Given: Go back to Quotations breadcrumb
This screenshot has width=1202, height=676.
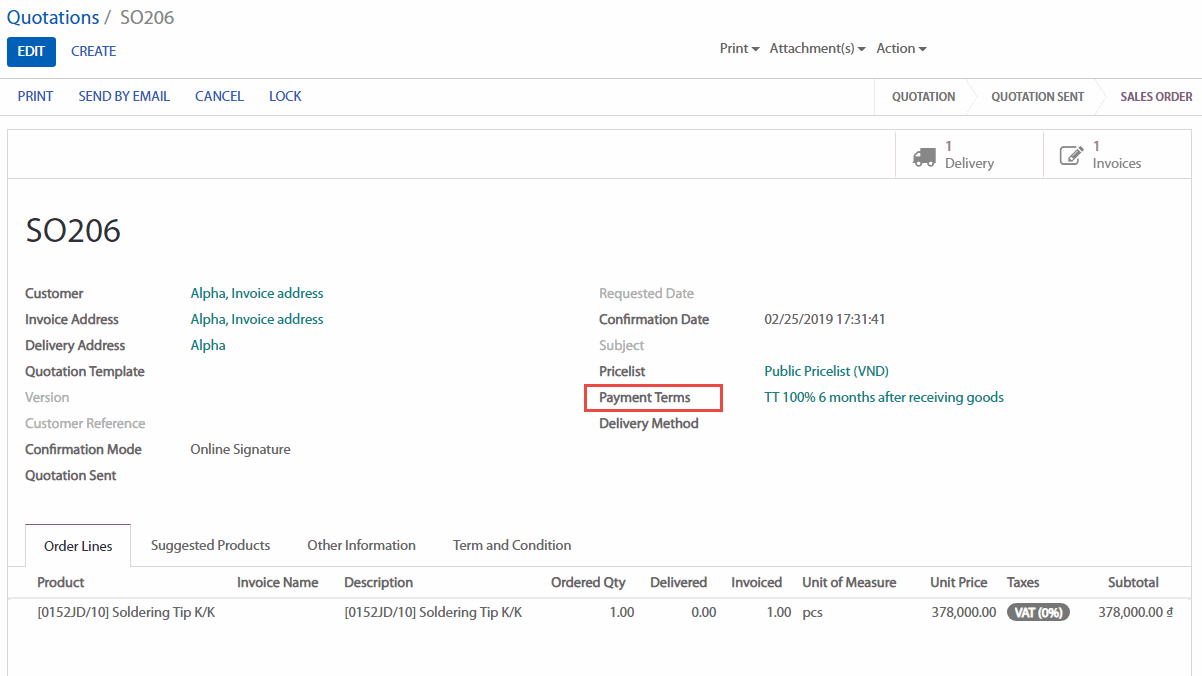Looking at the screenshot, I should coord(53,18).
